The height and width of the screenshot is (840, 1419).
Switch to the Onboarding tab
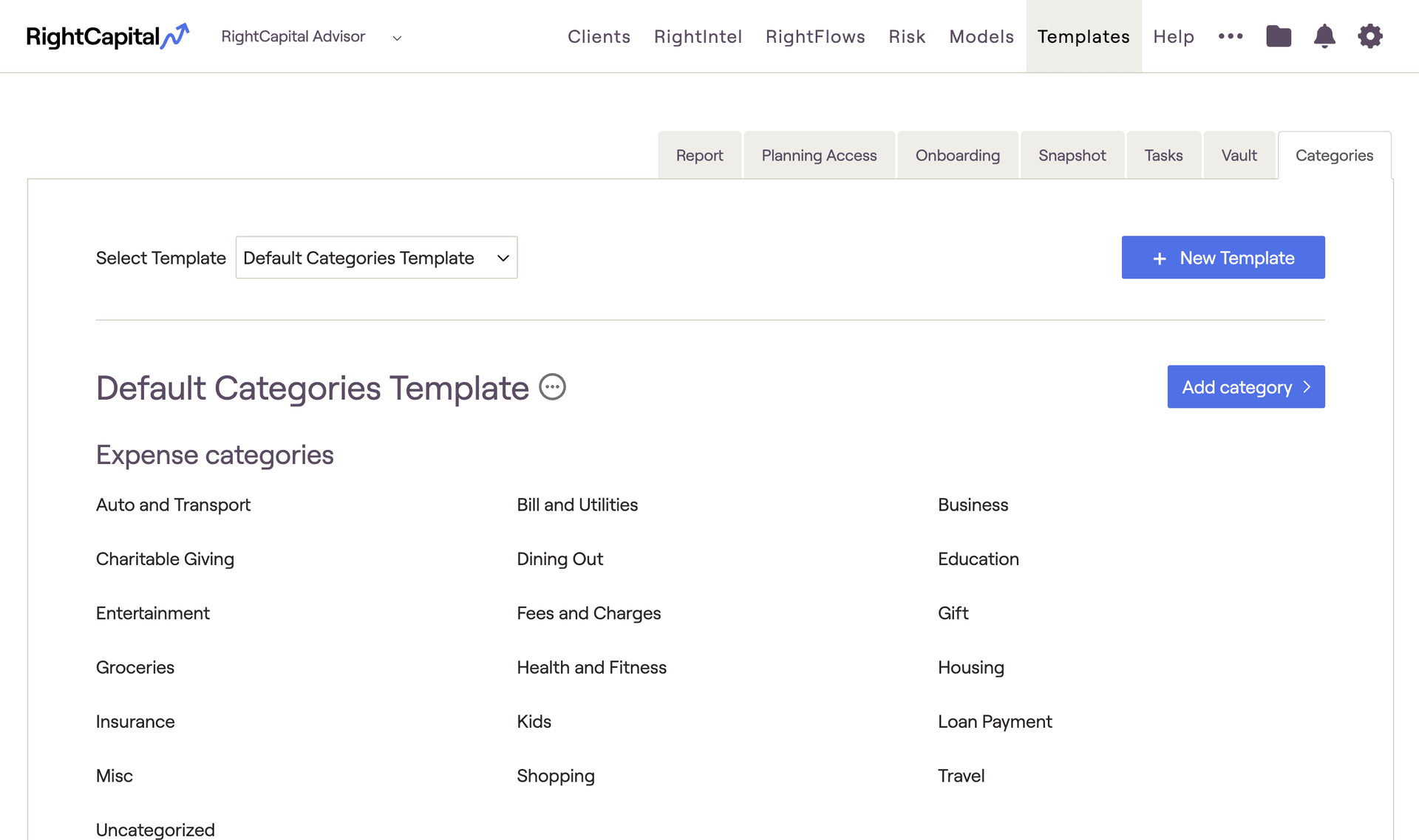click(957, 155)
